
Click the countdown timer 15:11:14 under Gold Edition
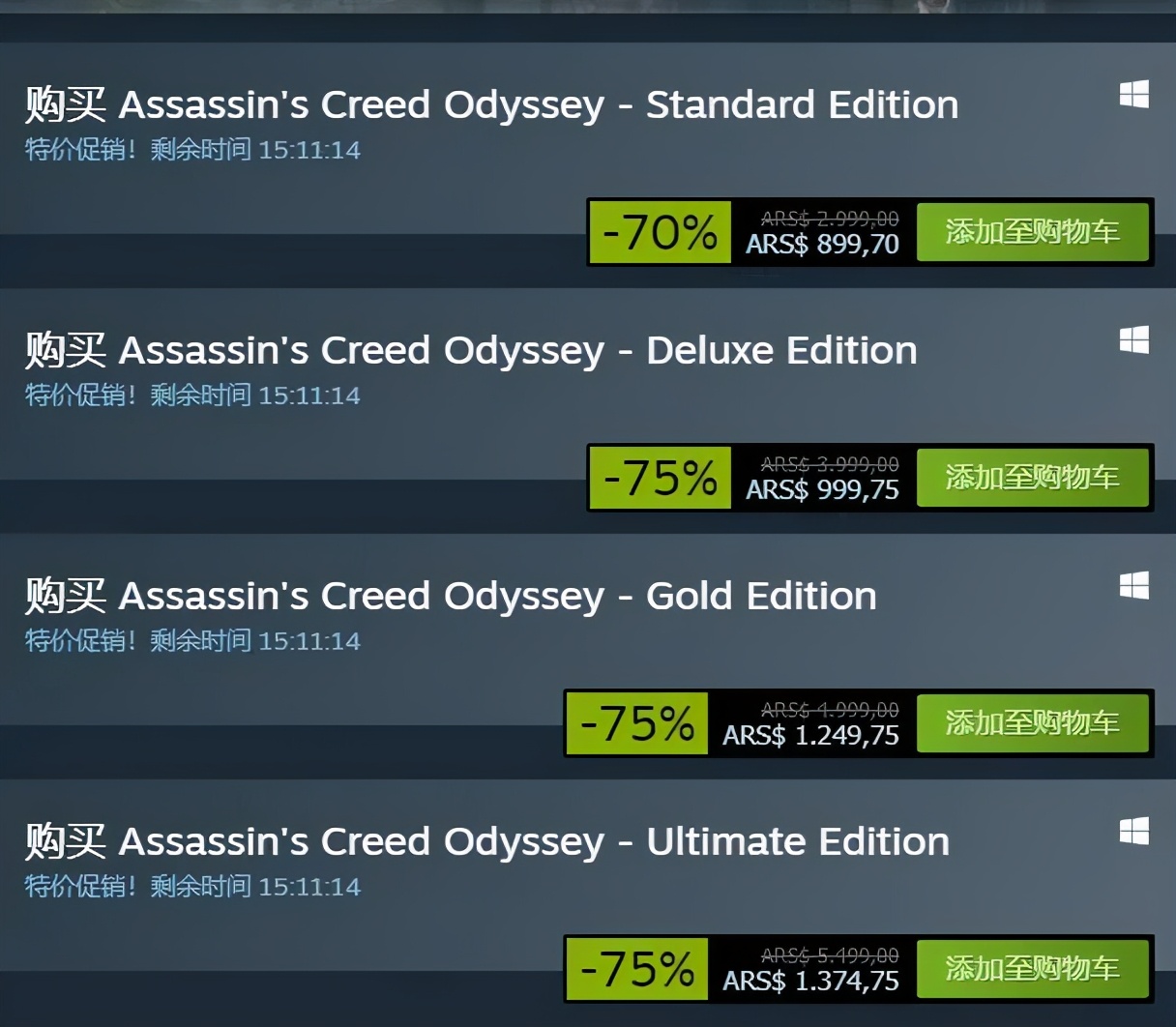(309, 640)
